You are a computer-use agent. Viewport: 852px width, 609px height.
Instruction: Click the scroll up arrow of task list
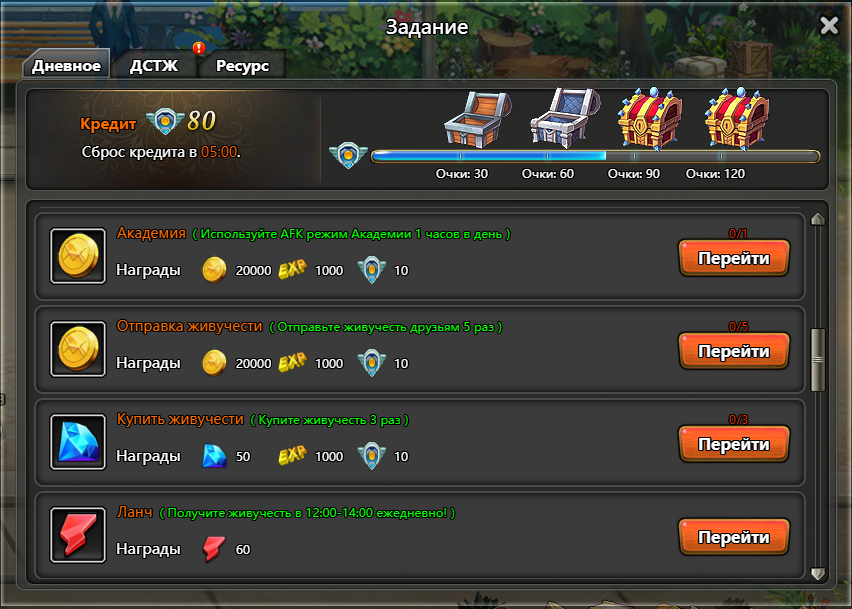tap(818, 219)
